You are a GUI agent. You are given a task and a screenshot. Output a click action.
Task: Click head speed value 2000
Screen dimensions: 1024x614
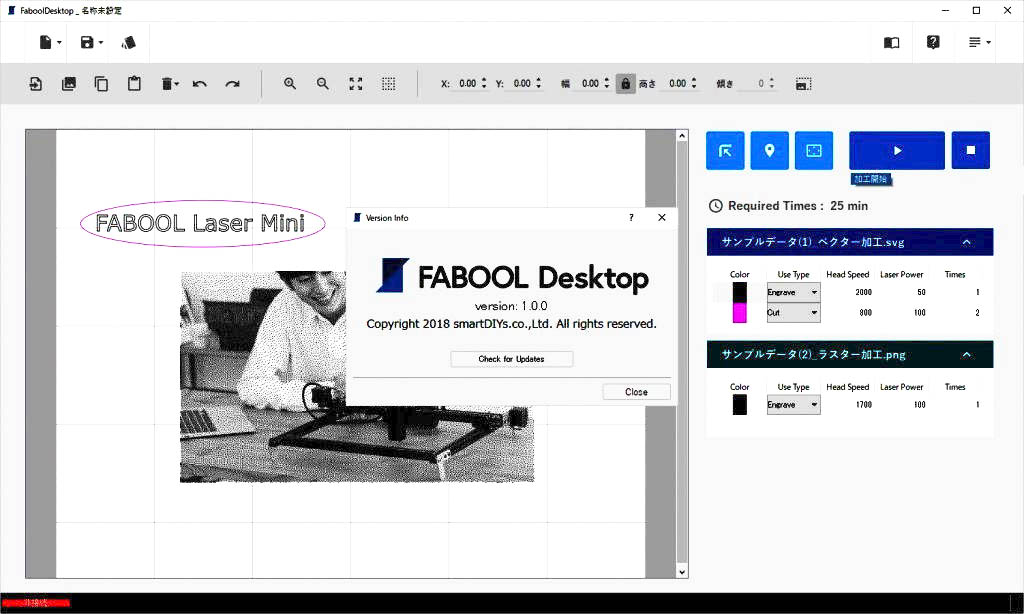click(863, 292)
